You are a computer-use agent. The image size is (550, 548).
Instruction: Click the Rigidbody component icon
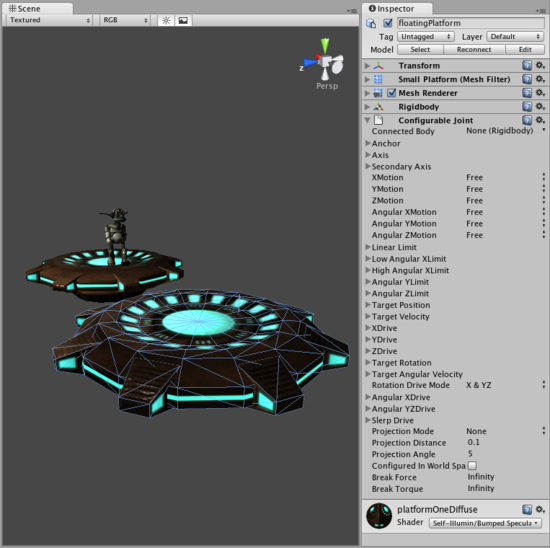pos(378,107)
